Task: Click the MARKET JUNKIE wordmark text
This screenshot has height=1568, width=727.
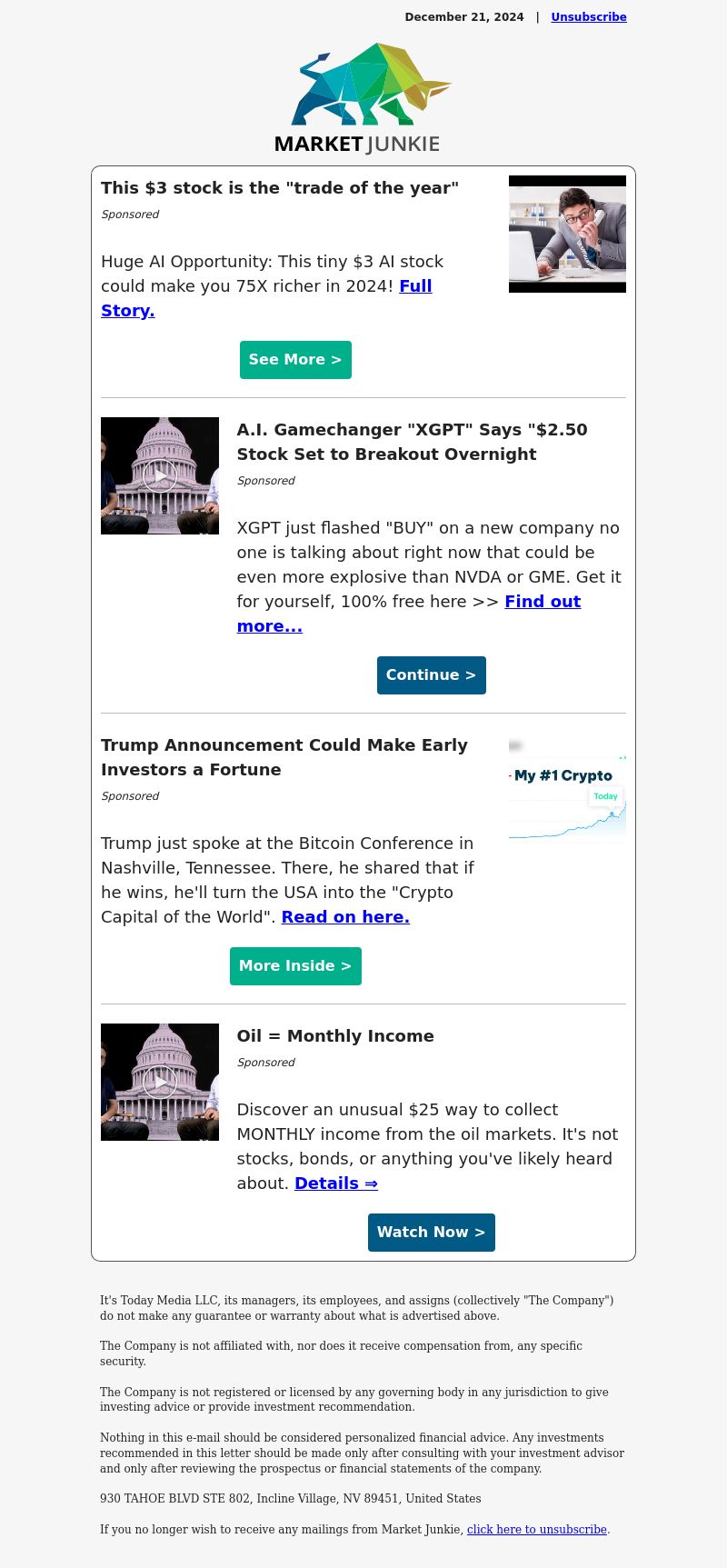Action: 357,144
